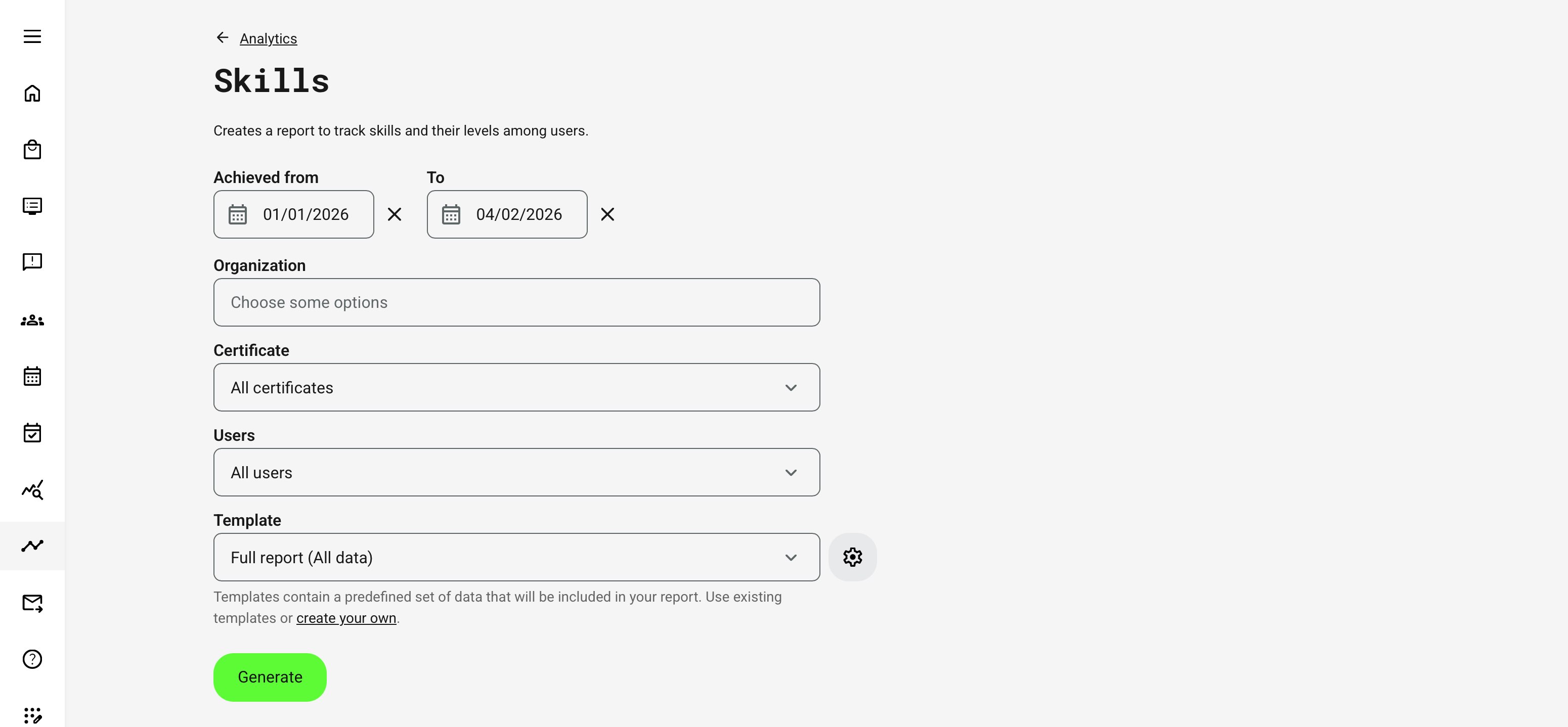Viewport: 1568px width, 727px height.
Task: Open the calendar sidebar icon
Action: click(x=32, y=376)
